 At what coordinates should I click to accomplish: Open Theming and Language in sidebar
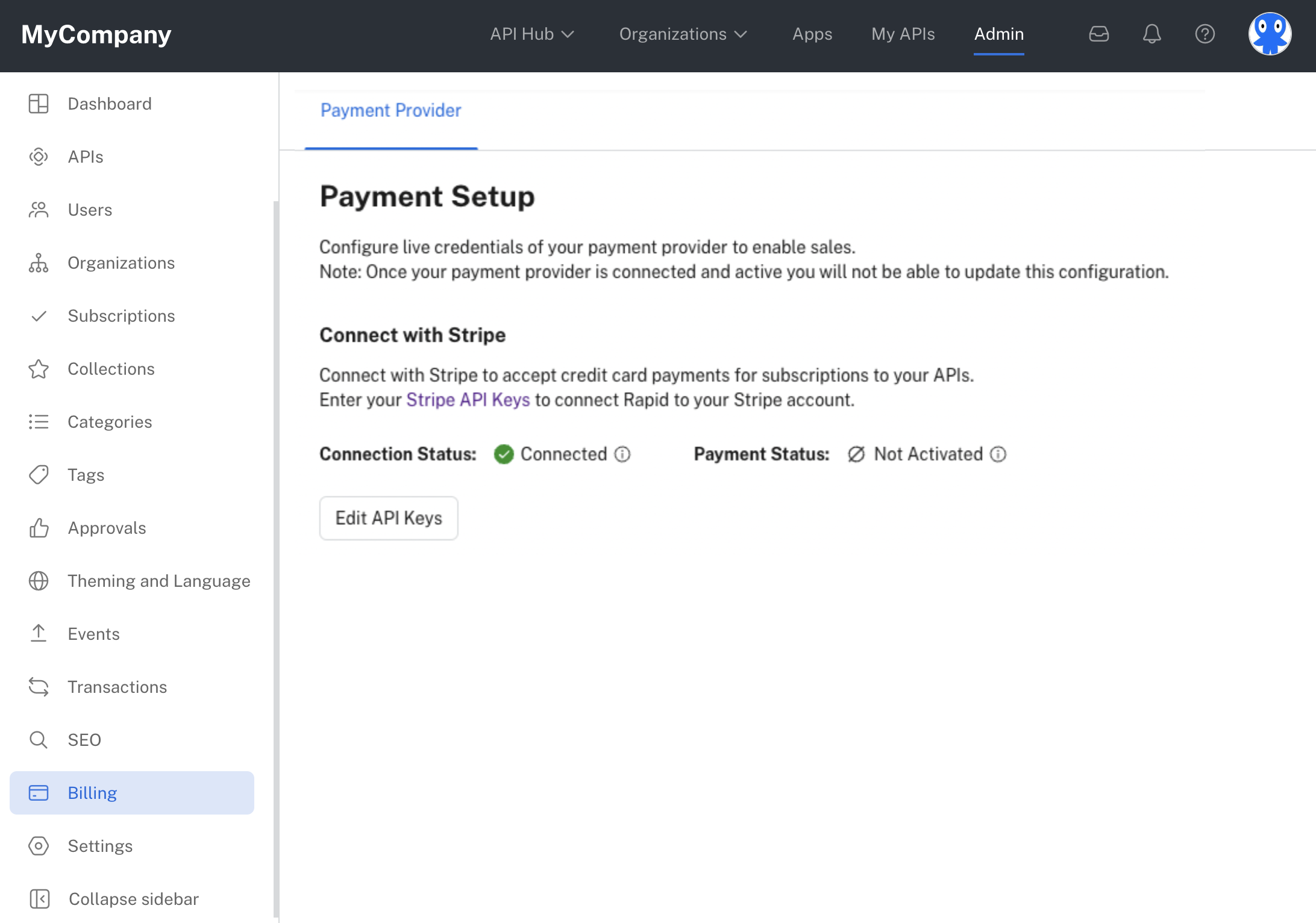coord(158,581)
